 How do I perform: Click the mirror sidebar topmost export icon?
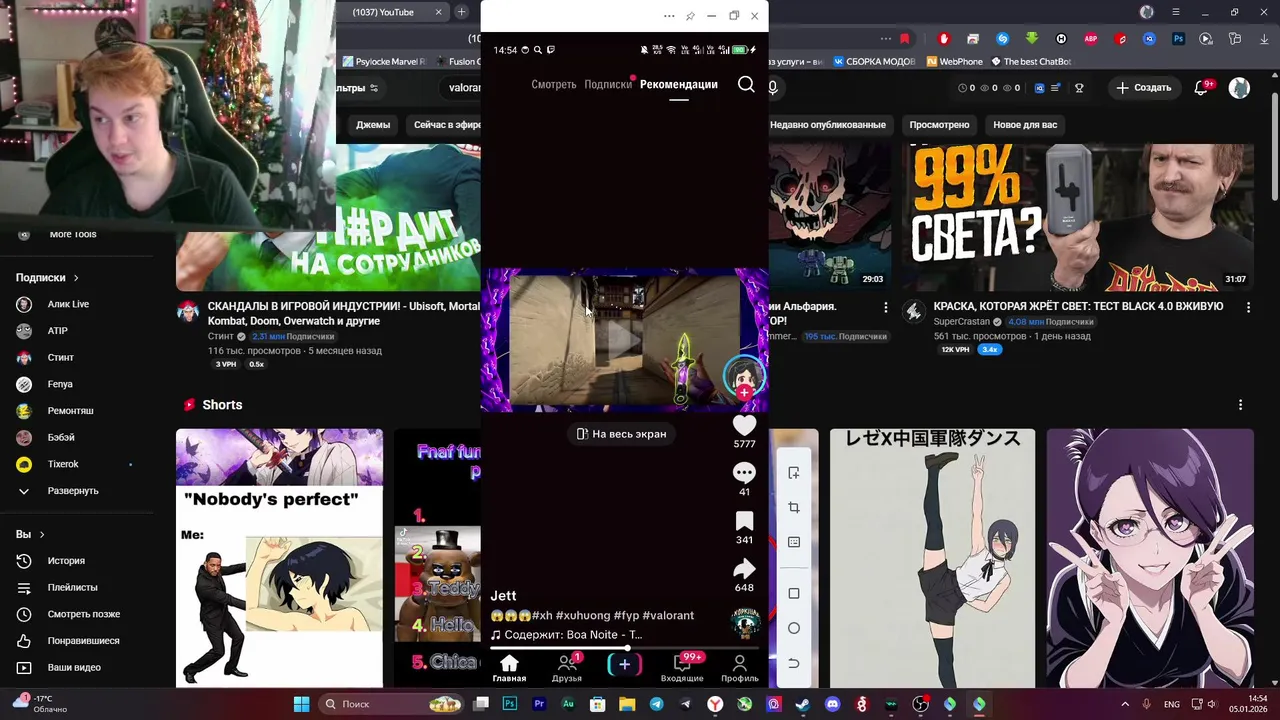(794, 473)
